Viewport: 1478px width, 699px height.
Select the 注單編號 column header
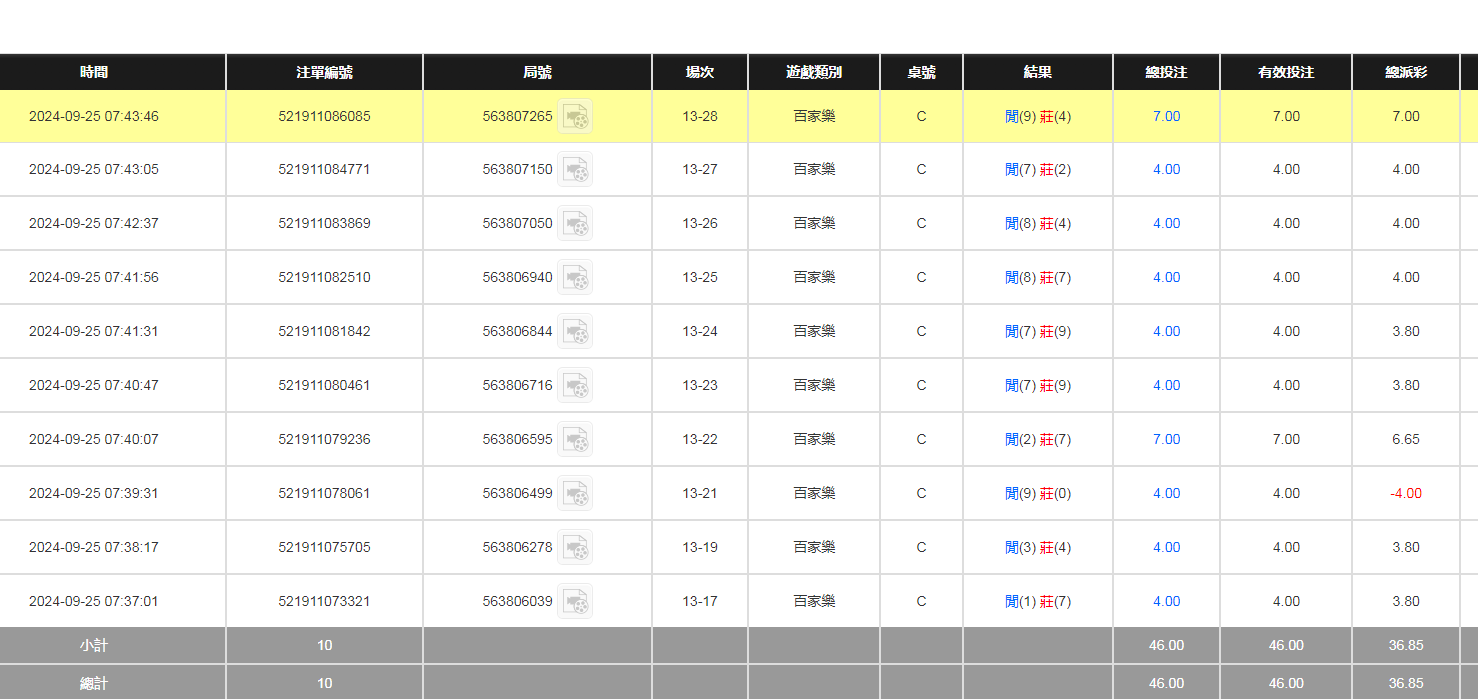point(324,72)
